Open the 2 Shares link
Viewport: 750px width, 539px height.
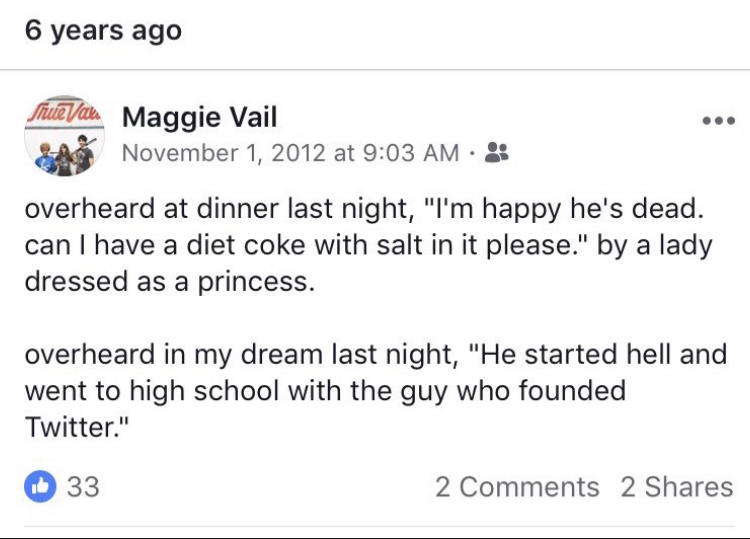pyautogui.click(x=676, y=487)
